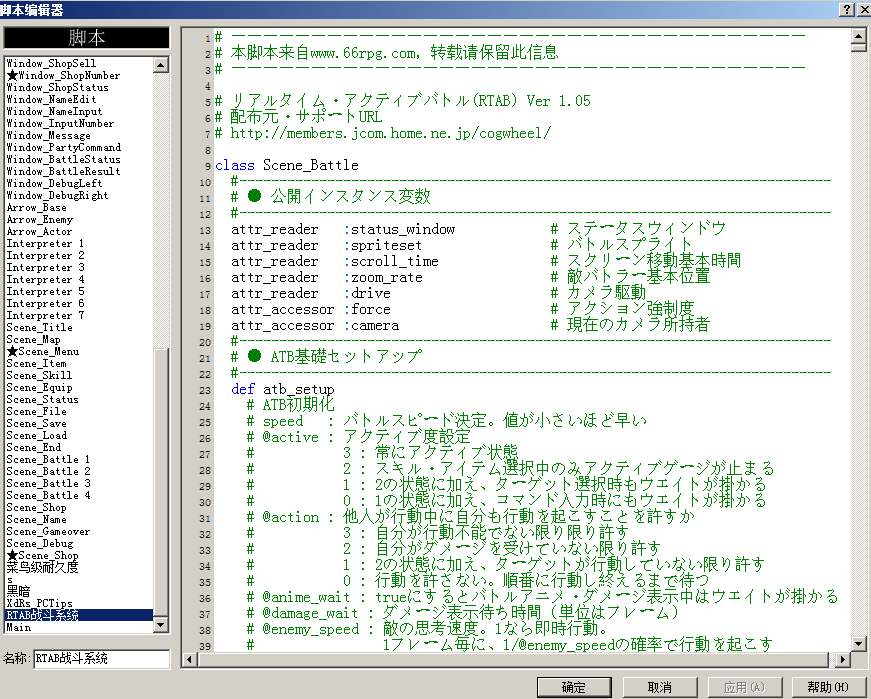Select the Scene_Title script

point(79,327)
